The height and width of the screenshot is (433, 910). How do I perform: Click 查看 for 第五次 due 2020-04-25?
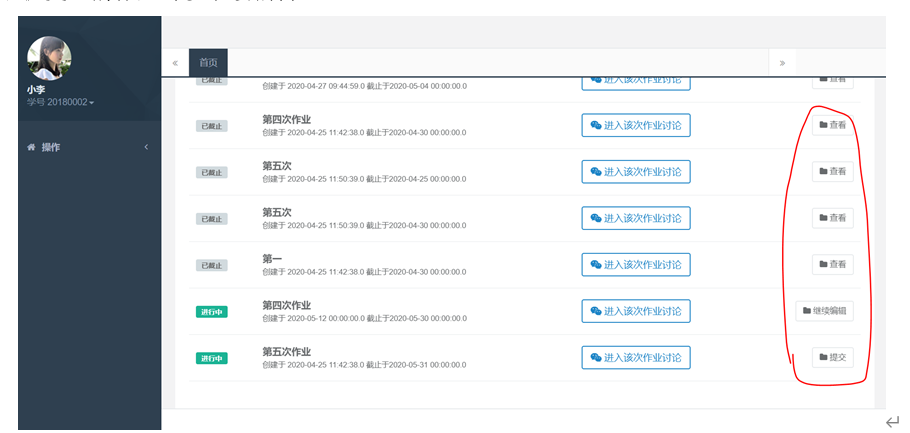[x=833, y=171]
